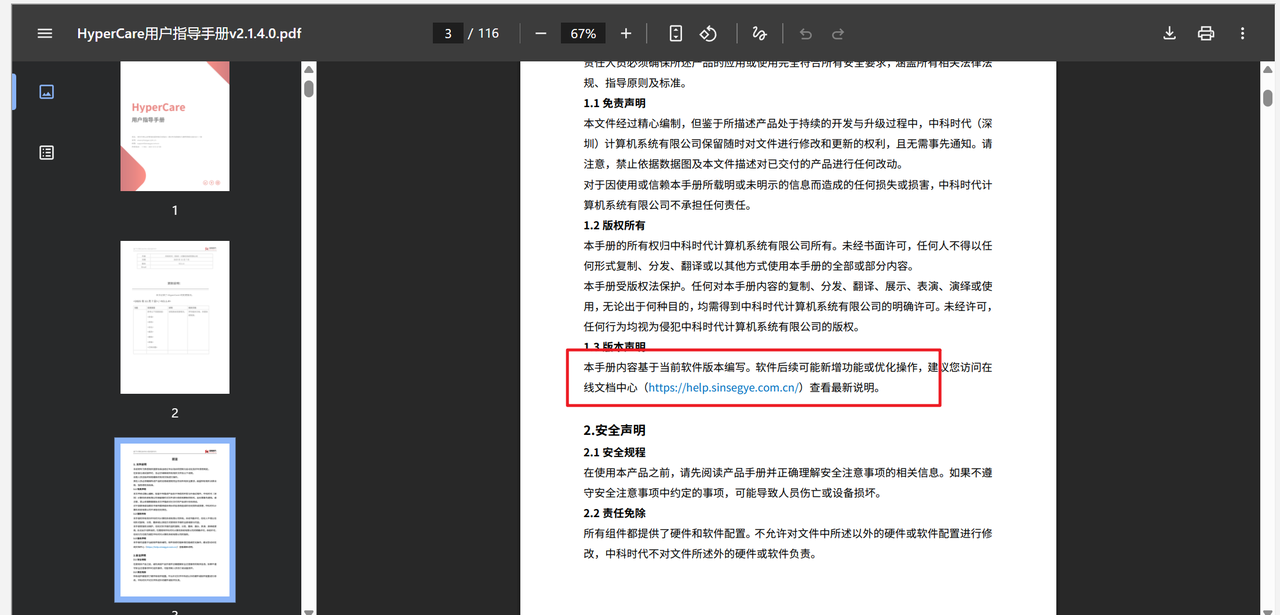The image size is (1280, 615).
Task: Click the page number input field
Action: coord(447,33)
